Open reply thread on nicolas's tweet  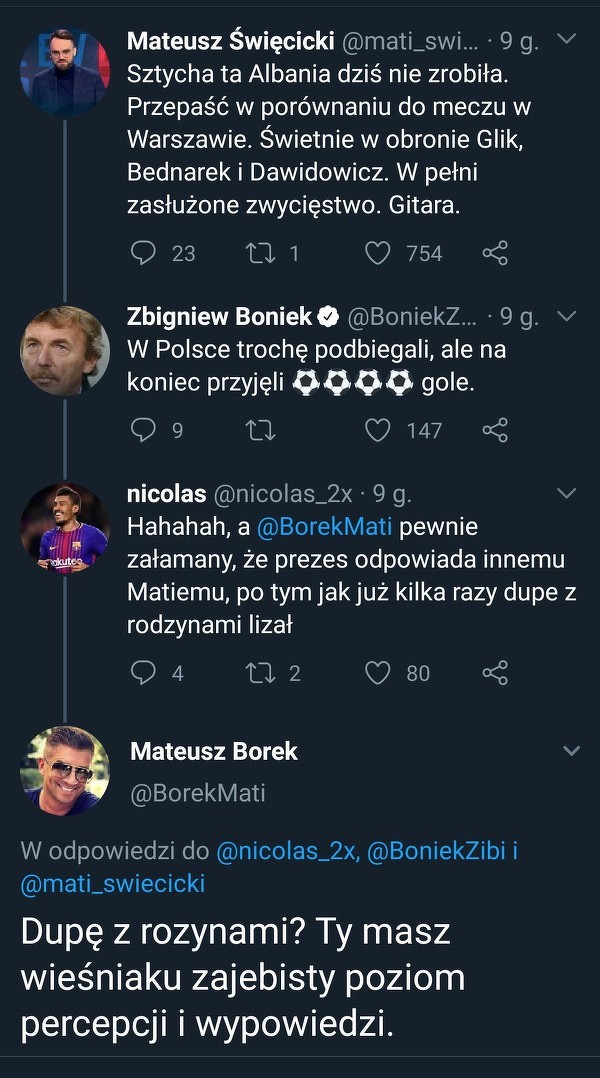[144, 673]
